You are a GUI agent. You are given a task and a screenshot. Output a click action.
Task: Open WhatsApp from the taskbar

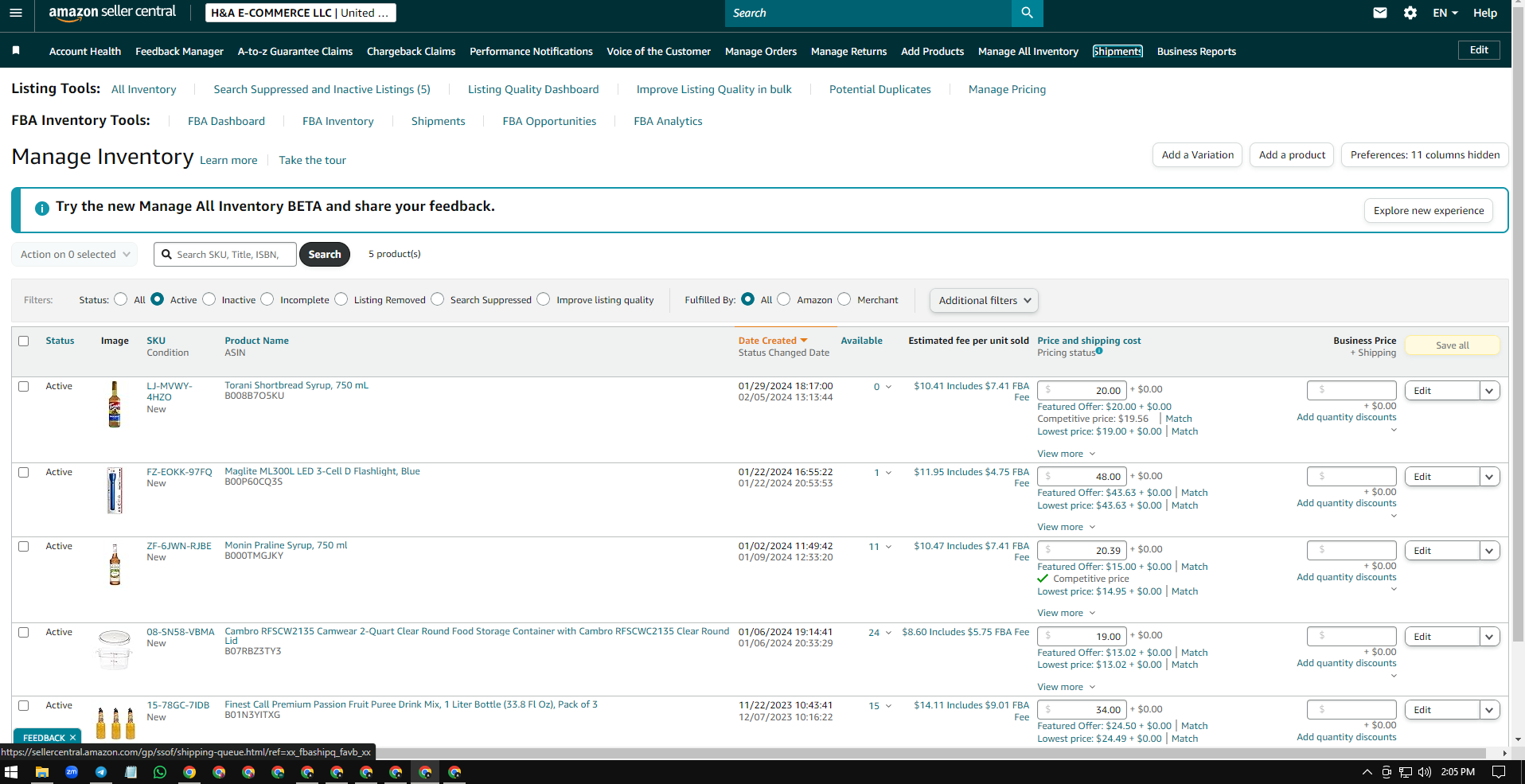(x=160, y=772)
